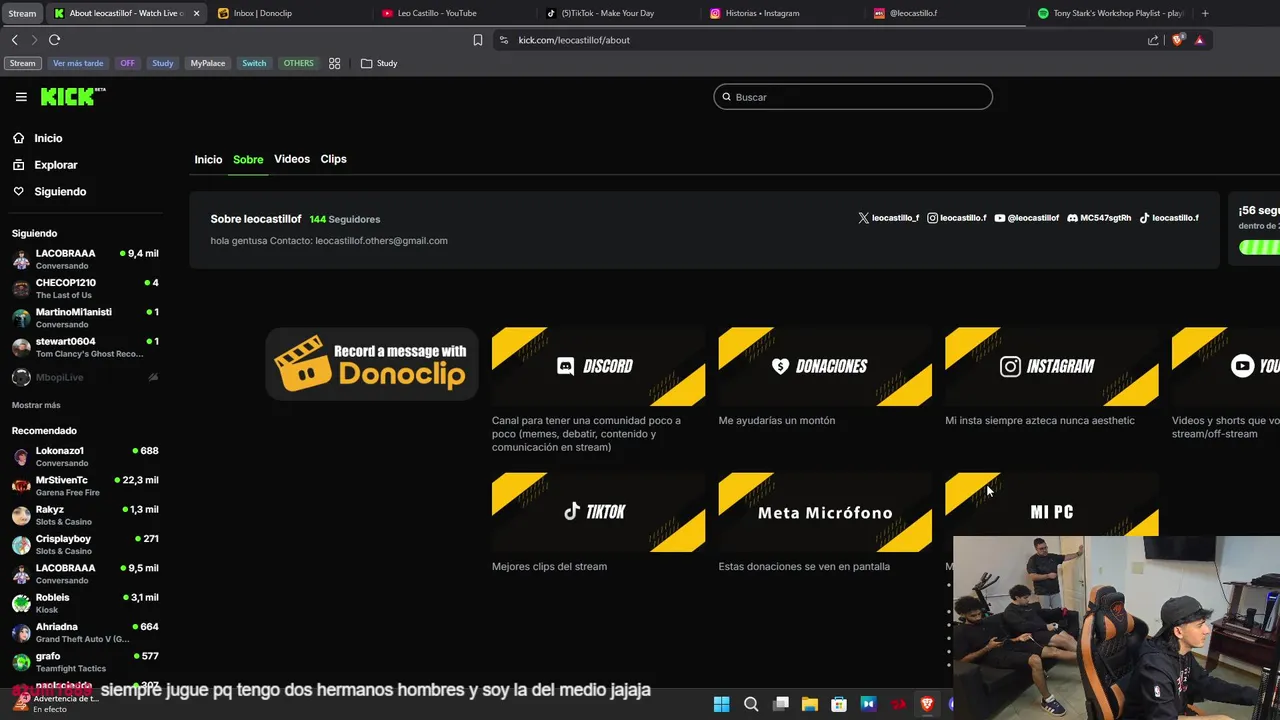This screenshot has width=1280, height=720.
Task: Open the Discord invite link MC547sgtRh
Action: [x=1099, y=218]
